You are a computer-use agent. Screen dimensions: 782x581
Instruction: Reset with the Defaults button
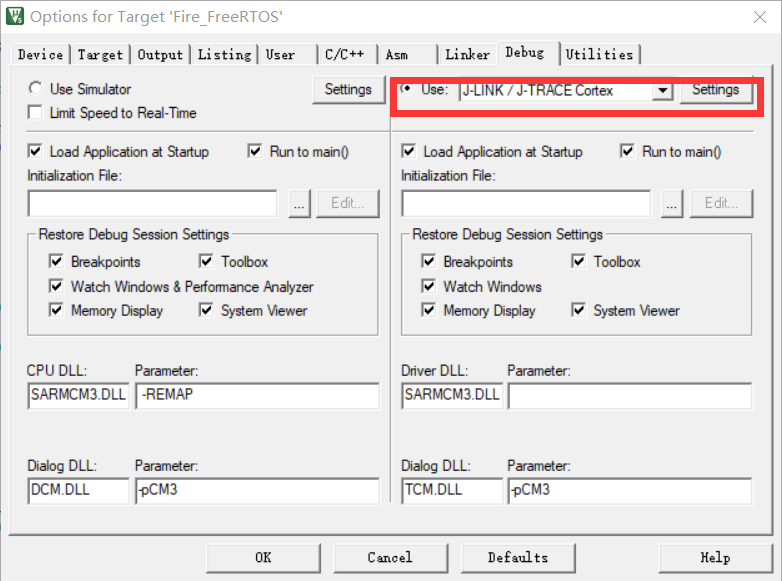518,558
